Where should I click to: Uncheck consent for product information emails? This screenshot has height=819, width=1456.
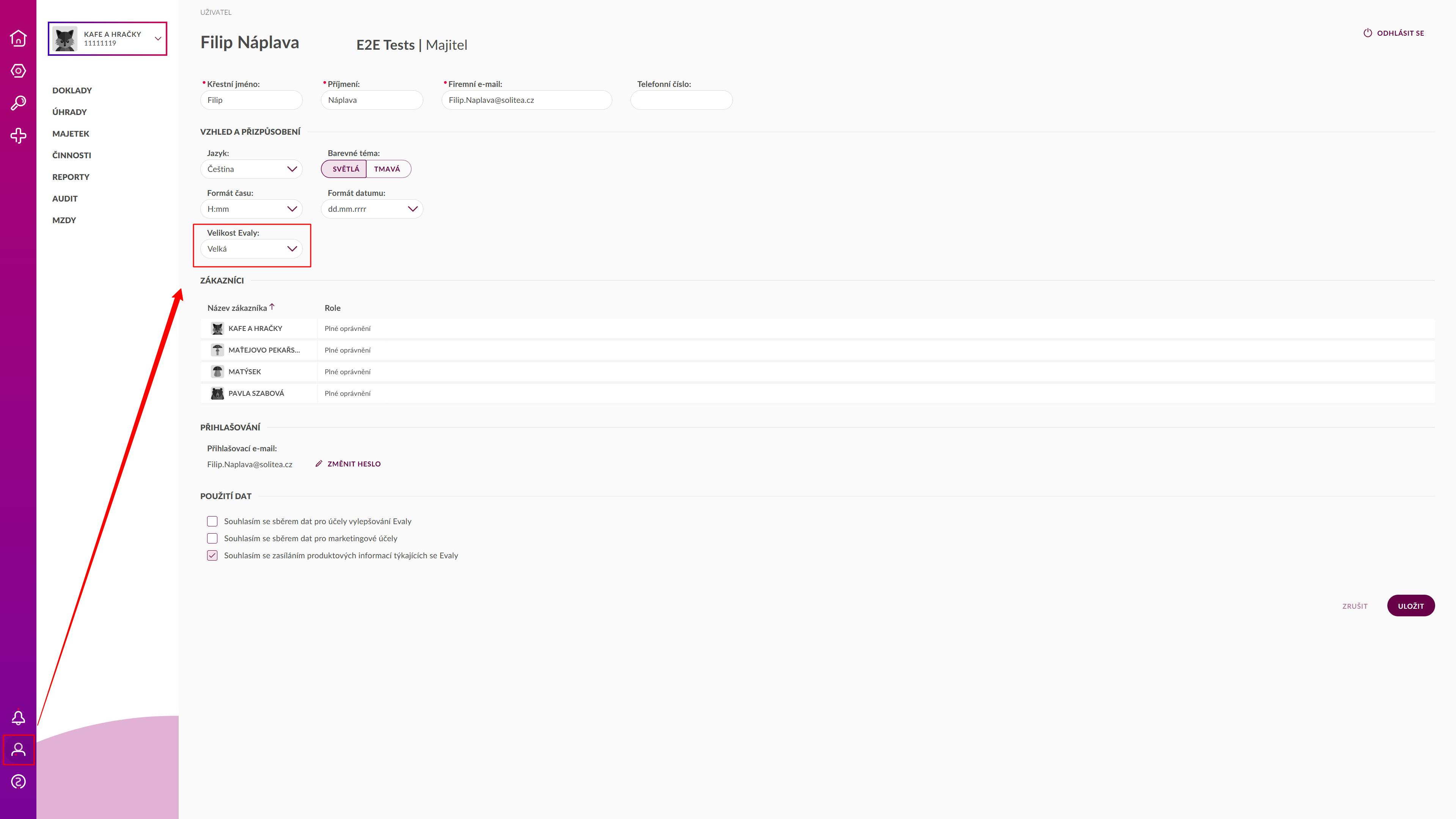point(212,556)
